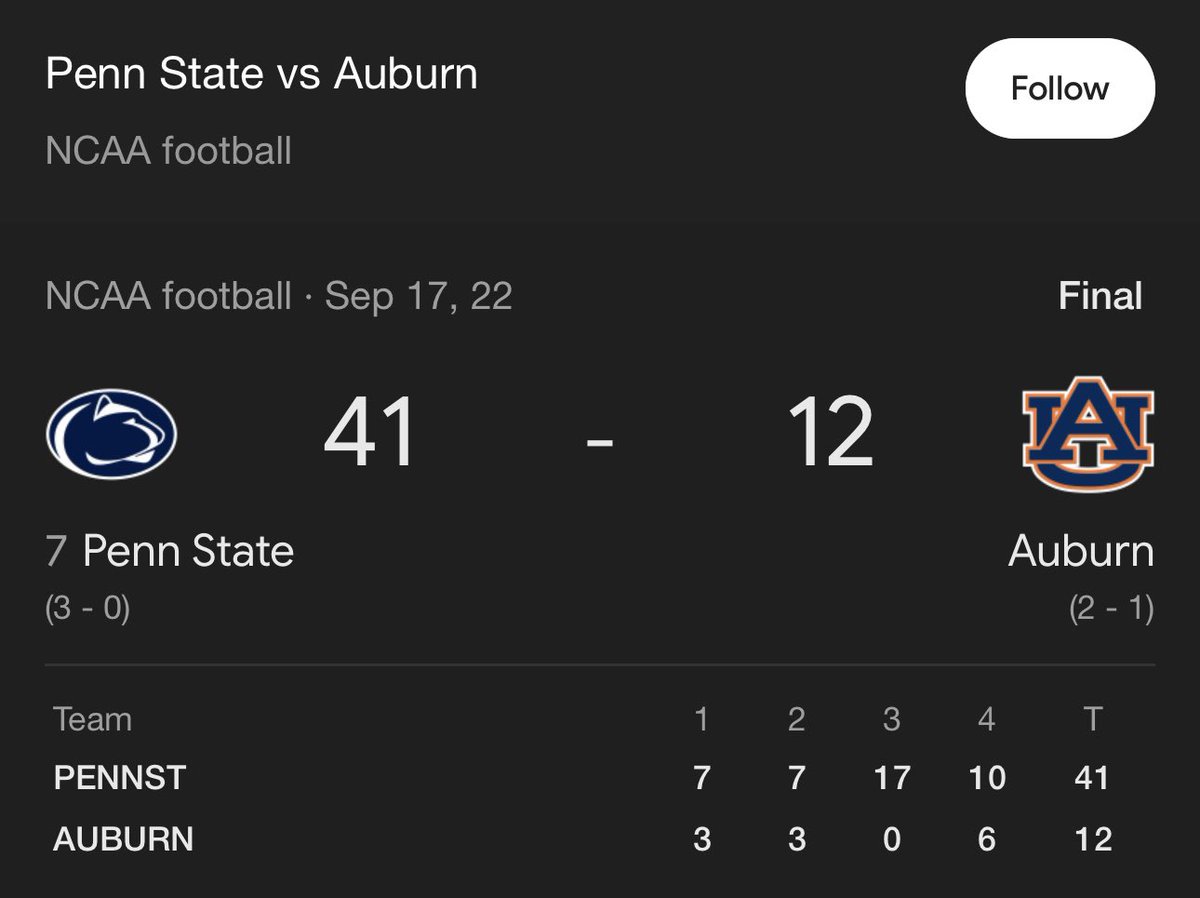Select the PENNST row in the score table
Image resolution: width=1200 pixels, height=898 pixels.
(600, 777)
